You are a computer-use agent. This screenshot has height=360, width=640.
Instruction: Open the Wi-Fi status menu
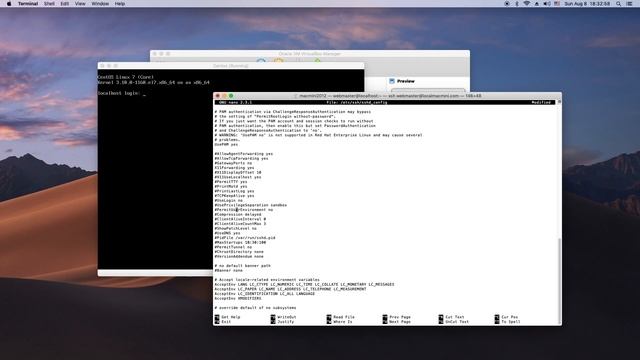527,4
